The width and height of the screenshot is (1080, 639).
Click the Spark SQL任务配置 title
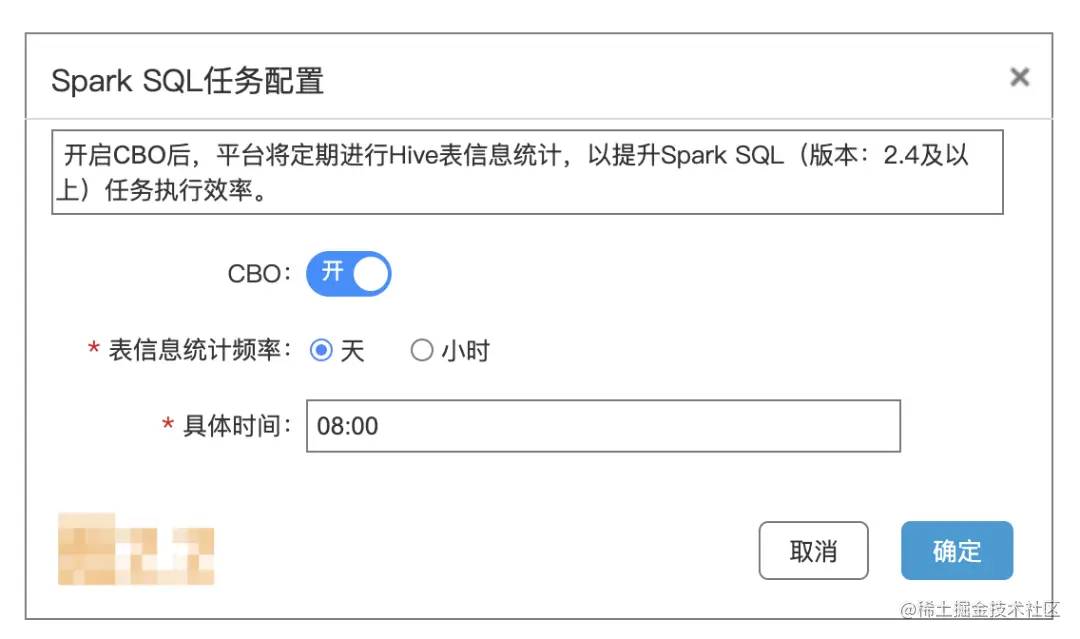[187, 79]
